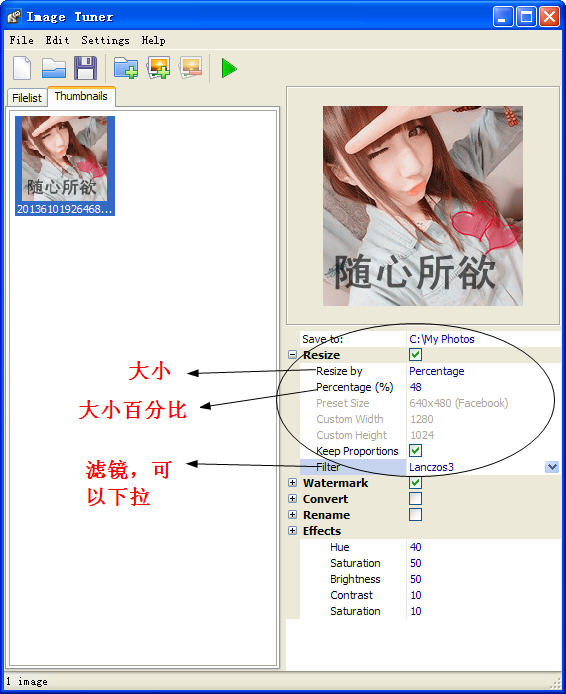Open the Settings menu
Image resolution: width=566 pixels, height=694 pixels.
(x=105, y=40)
